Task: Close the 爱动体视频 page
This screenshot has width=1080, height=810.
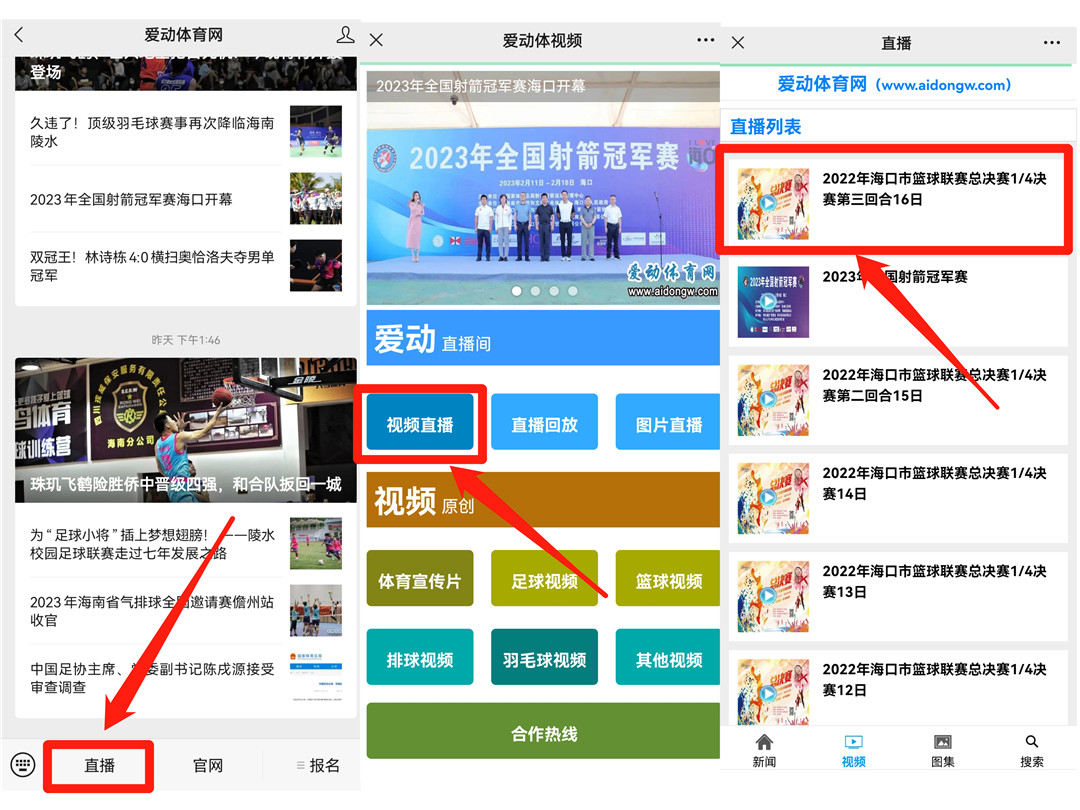Action: [x=376, y=40]
